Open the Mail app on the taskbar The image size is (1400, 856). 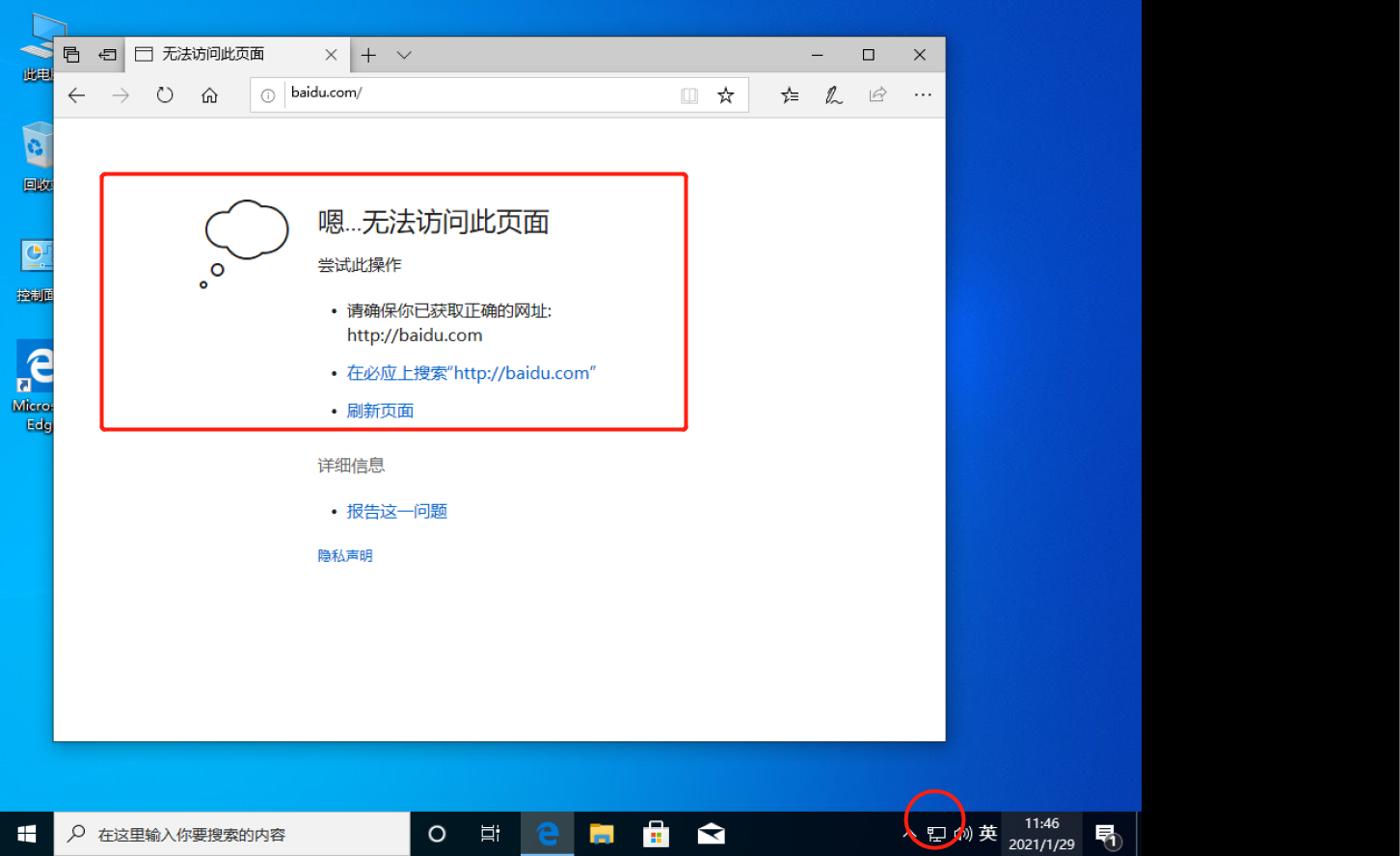pyautogui.click(x=711, y=834)
